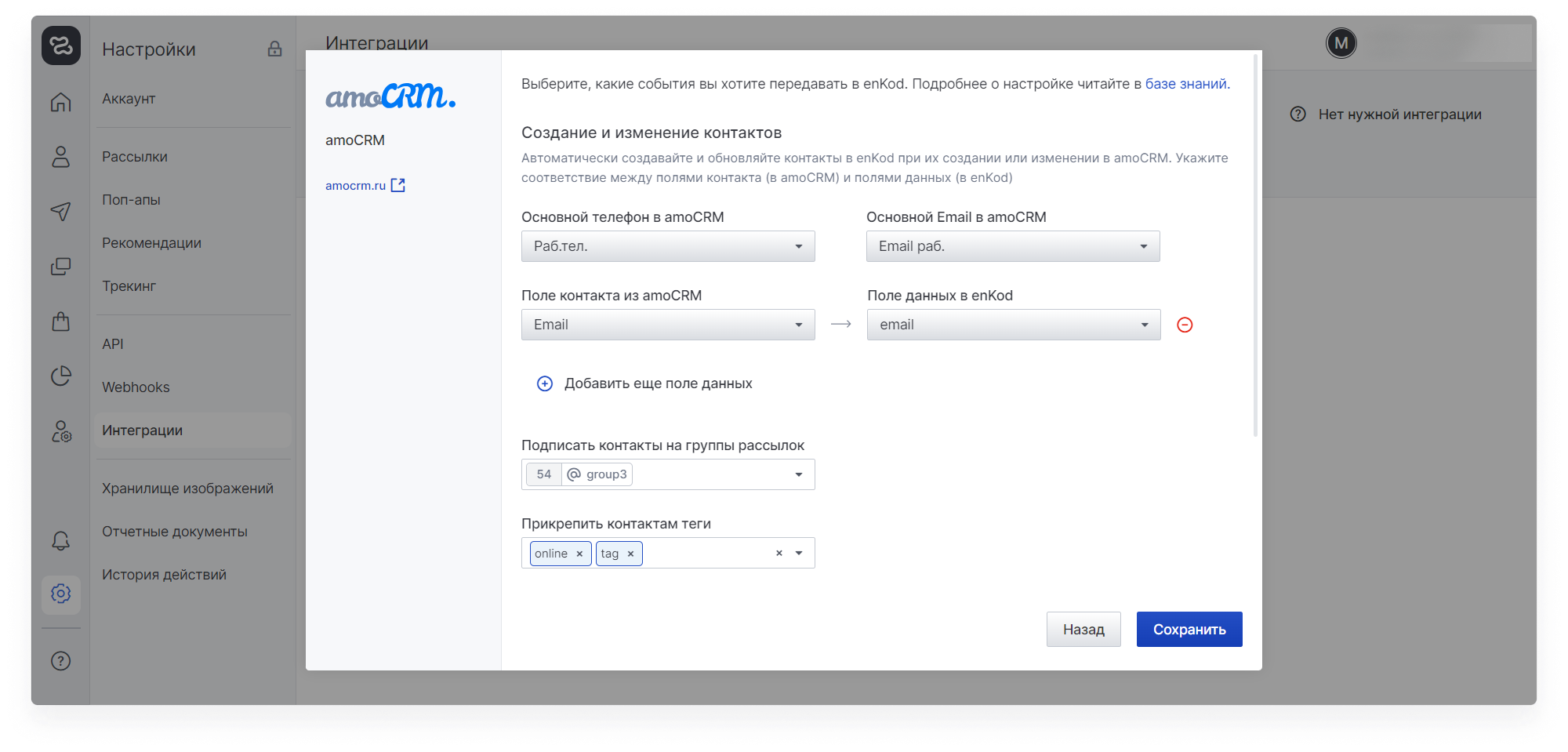Open the Поле контакта Email dropdown

[668, 325]
